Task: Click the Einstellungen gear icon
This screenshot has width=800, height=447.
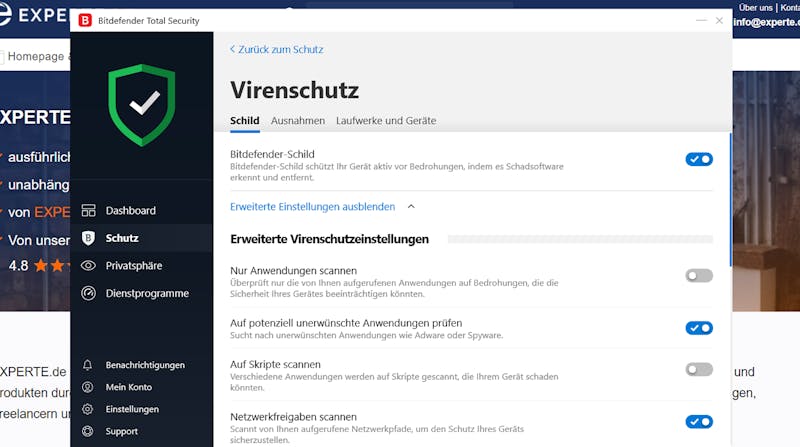Action: point(88,409)
